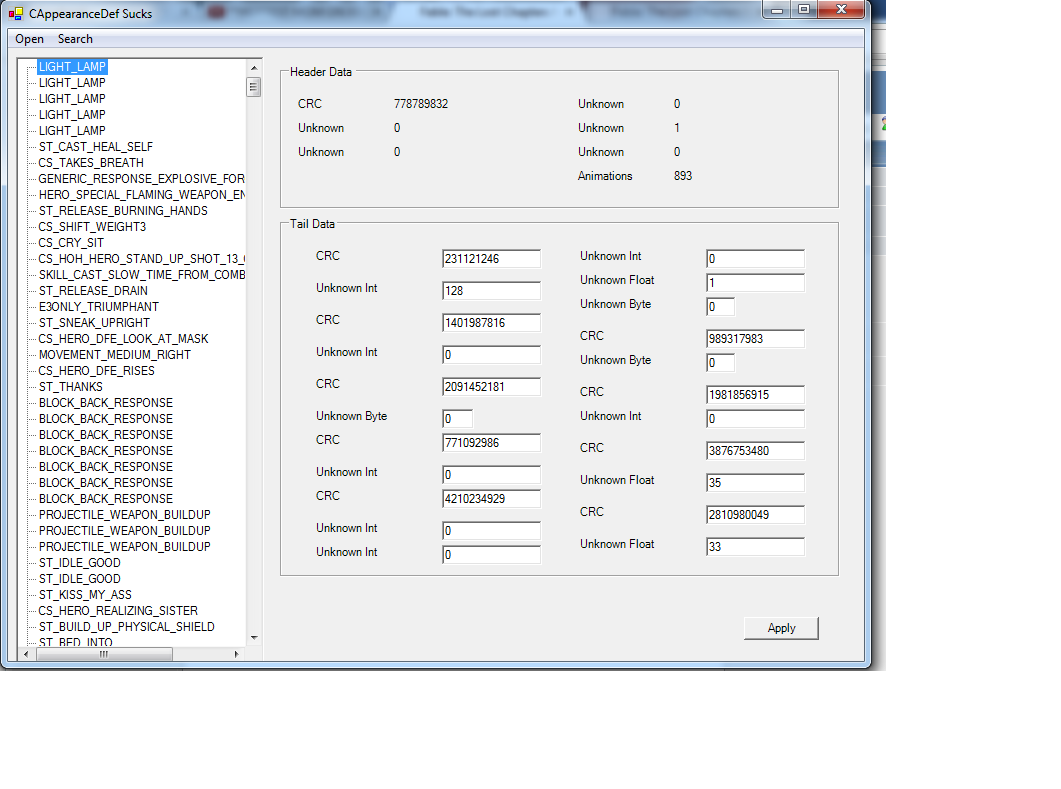
Task: Click the CRC field containing 4210234929
Action: click(491, 499)
